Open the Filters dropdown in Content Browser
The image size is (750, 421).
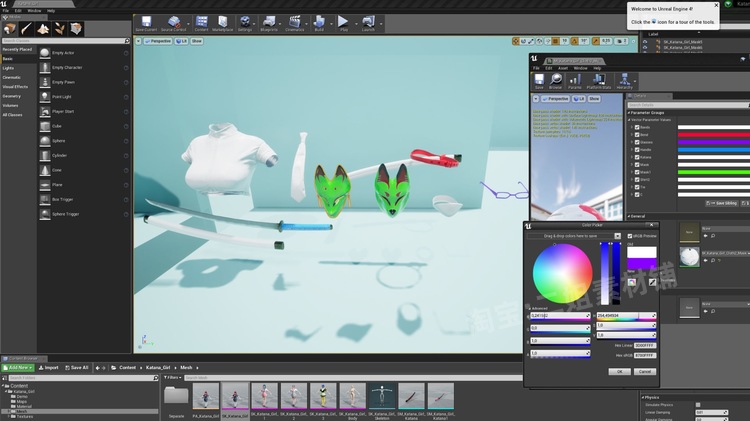pyautogui.click(x=172, y=377)
